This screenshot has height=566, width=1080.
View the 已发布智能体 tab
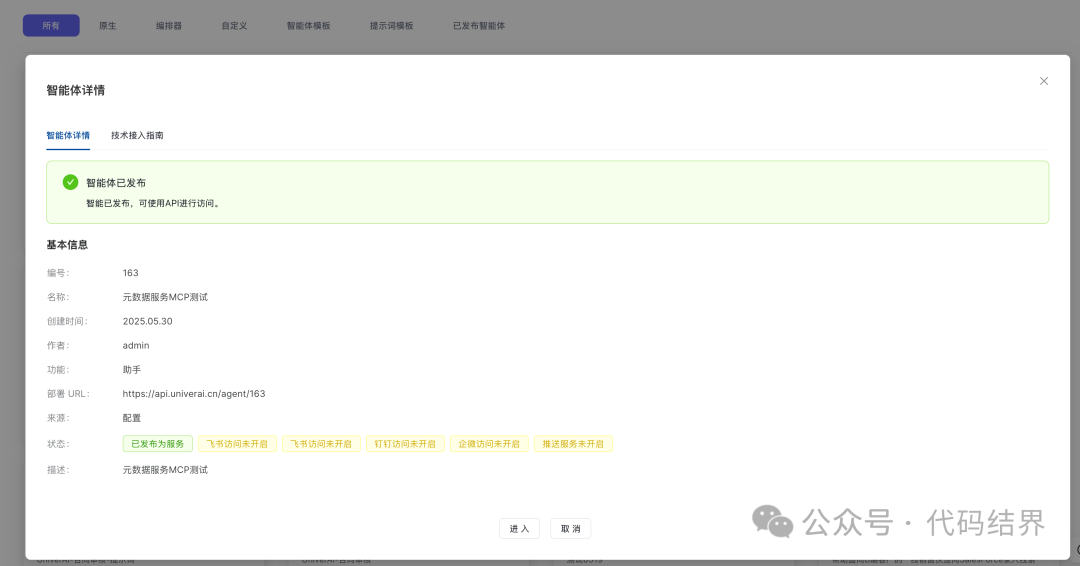click(479, 26)
